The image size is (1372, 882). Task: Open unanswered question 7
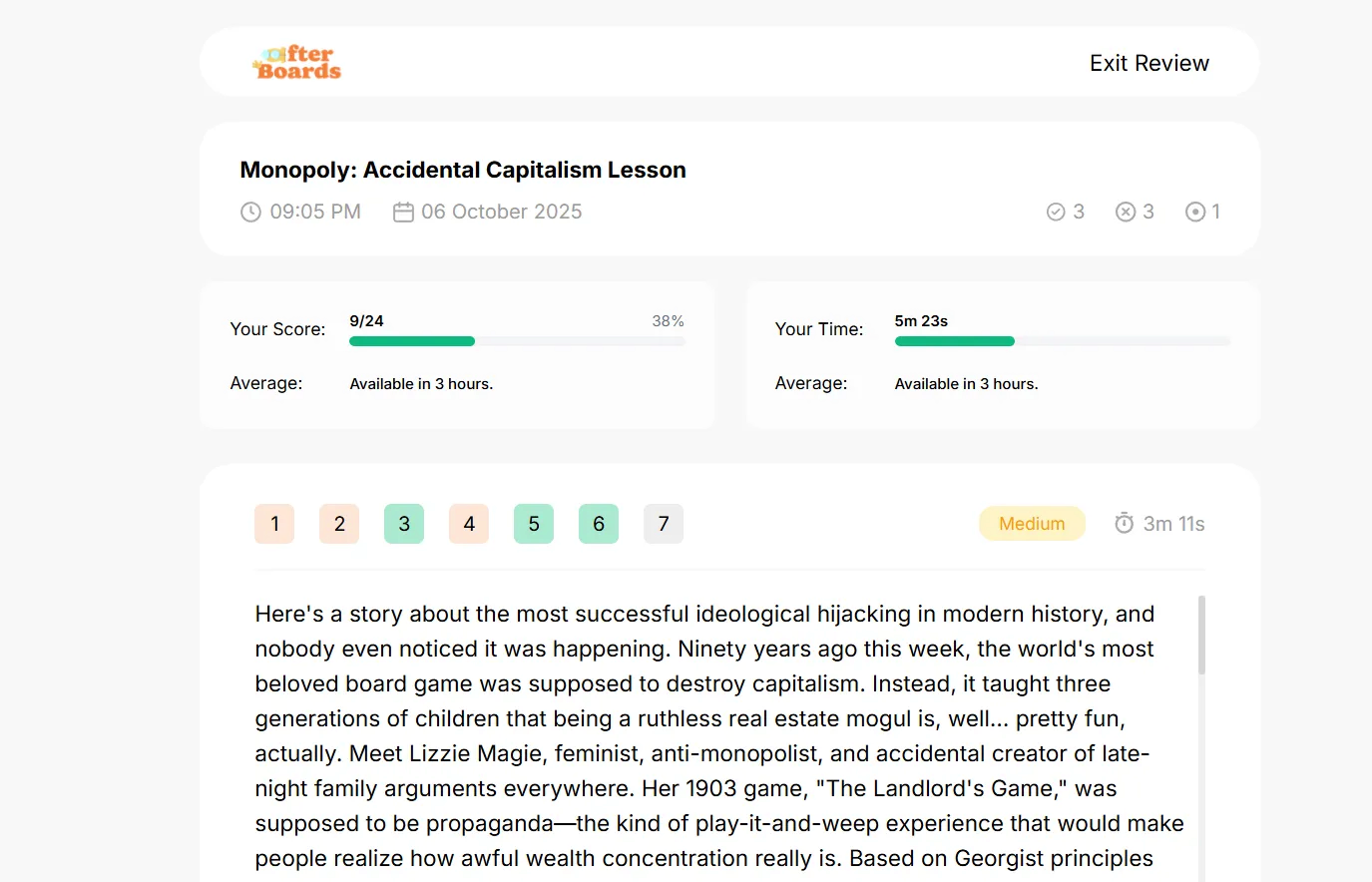pyautogui.click(x=664, y=524)
